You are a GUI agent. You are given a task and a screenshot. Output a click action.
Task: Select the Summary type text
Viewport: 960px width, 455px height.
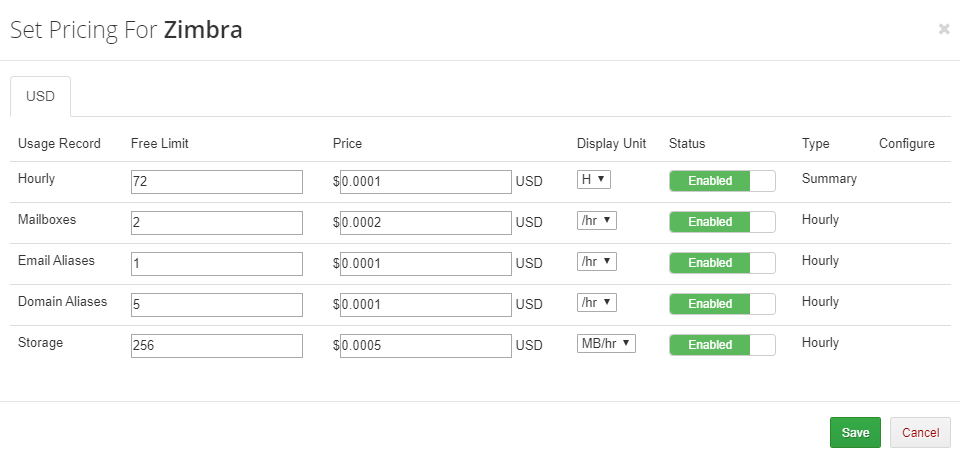click(x=829, y=179)
